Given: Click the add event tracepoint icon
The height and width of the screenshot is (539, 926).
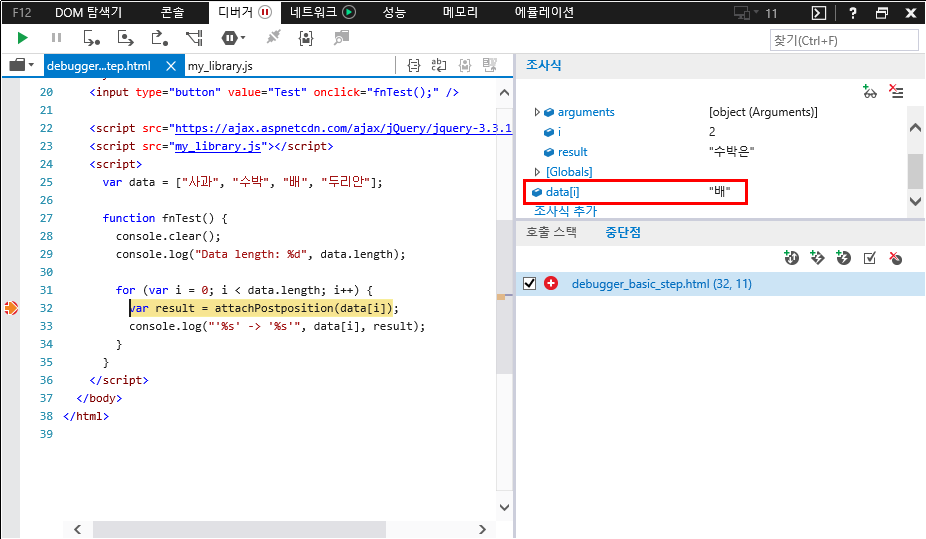Looking at the screenshot, I should (x=817, y=258).
